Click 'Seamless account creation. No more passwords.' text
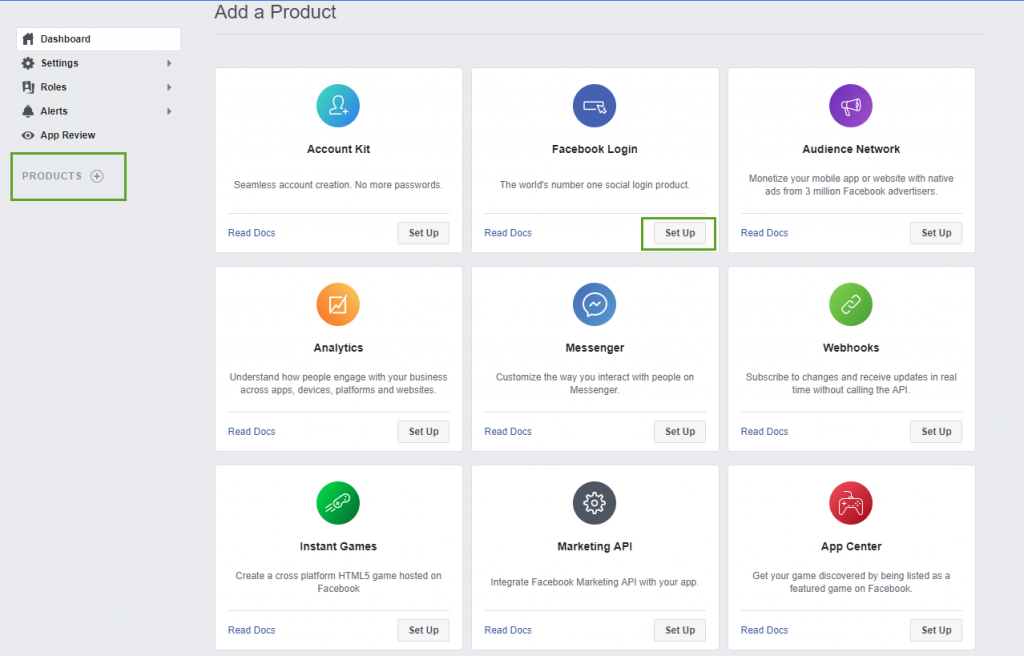The height and width of the screenshot is (656, 1024). [338, 185]
